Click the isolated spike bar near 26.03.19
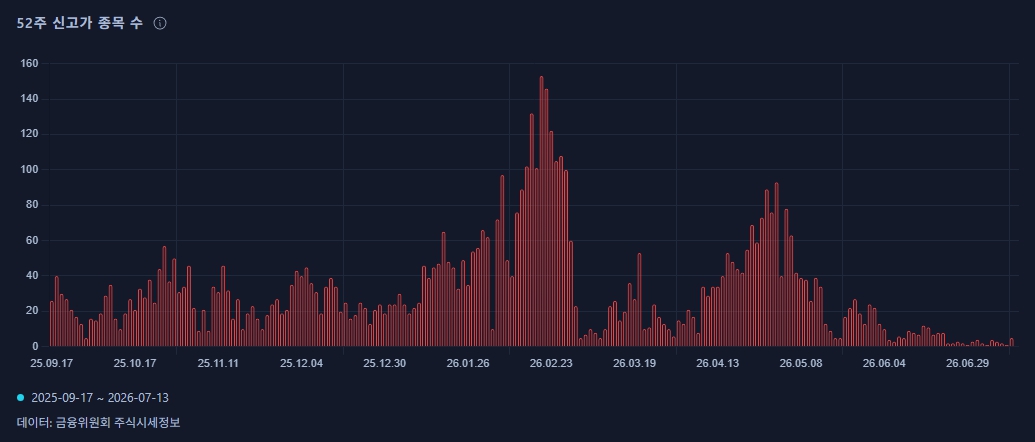1035x442 pixels. point(639,300)
